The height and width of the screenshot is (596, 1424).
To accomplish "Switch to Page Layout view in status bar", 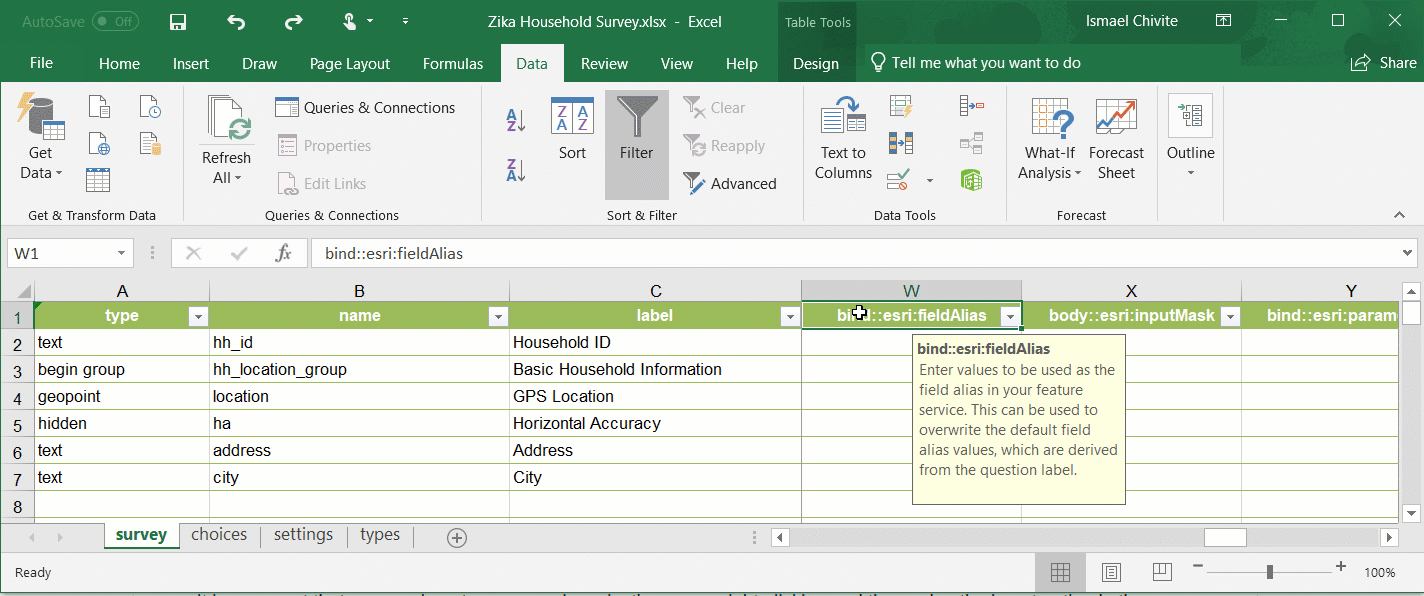I will tap(1111, 572).
